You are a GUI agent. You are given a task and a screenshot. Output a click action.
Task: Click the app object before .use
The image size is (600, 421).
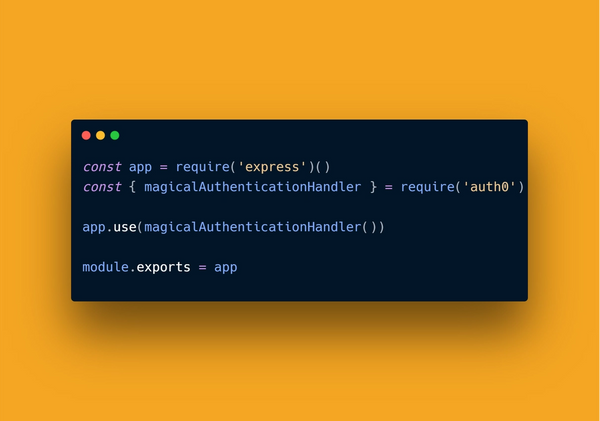[94, 227]
